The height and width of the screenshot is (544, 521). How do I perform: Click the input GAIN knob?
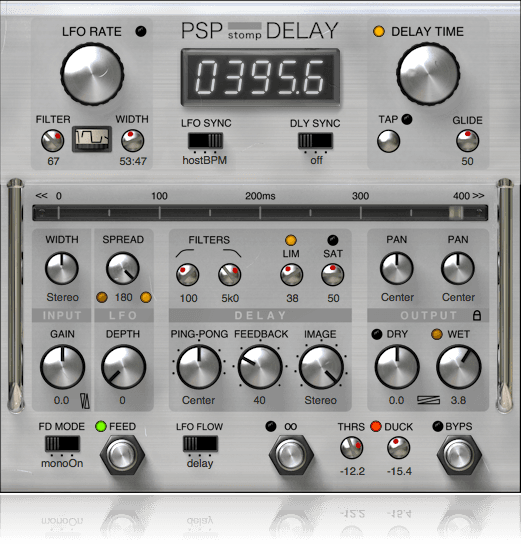coord(62,367)
